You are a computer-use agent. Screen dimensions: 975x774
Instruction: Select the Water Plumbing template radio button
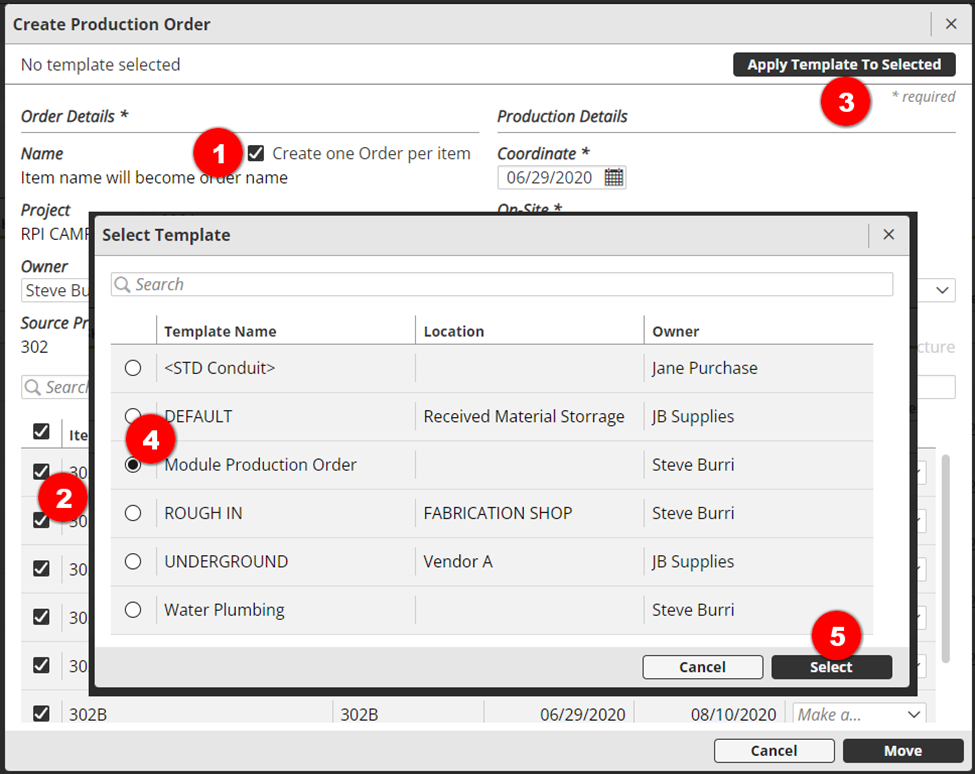pos(133,610)
